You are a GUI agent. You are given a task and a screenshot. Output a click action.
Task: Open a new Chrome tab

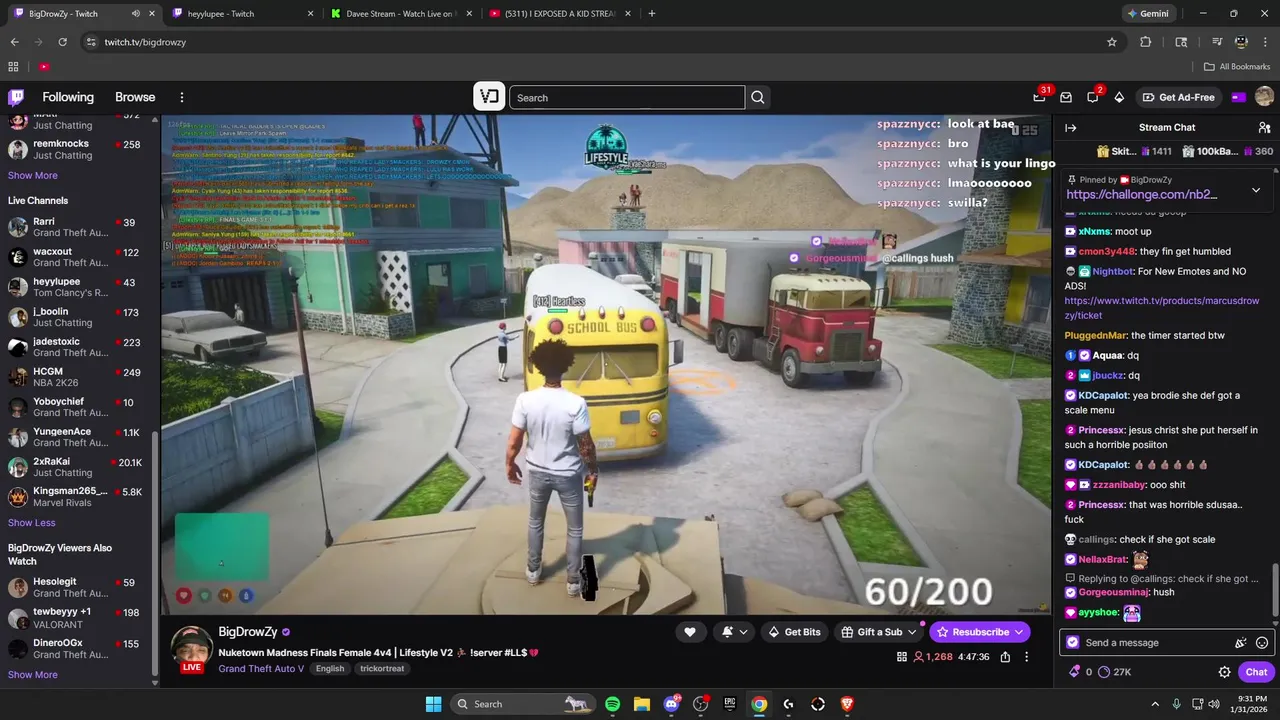[x=652, y=14]
